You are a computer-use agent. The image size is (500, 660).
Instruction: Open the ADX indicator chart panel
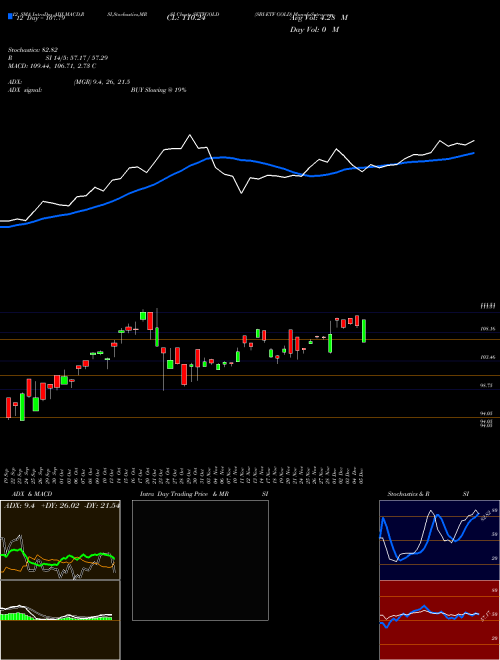(x=60, y=540)
